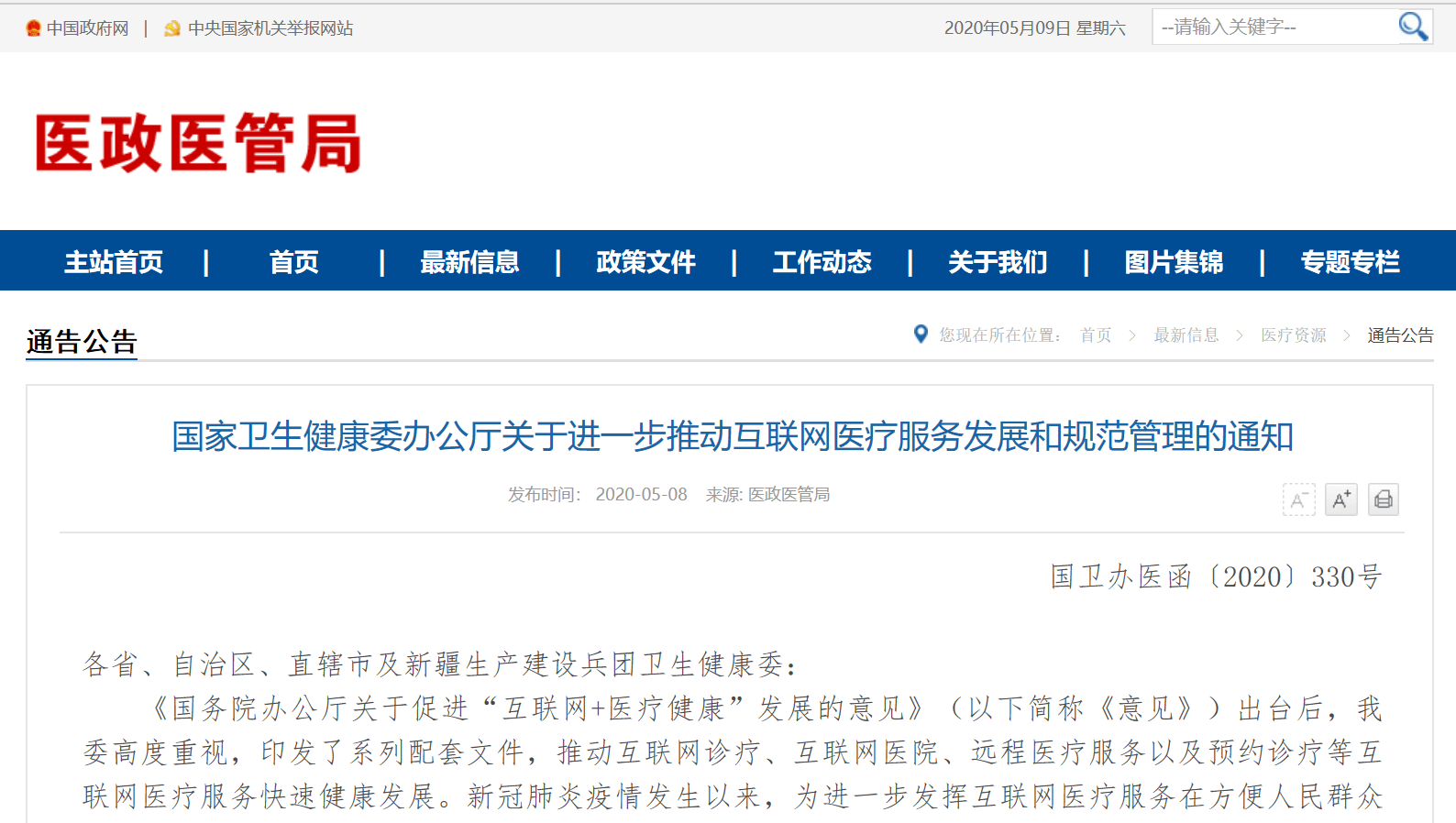Click the header date 2020年05月09日 星期六
This screenshot has height=823, width=1456.
1034,28
